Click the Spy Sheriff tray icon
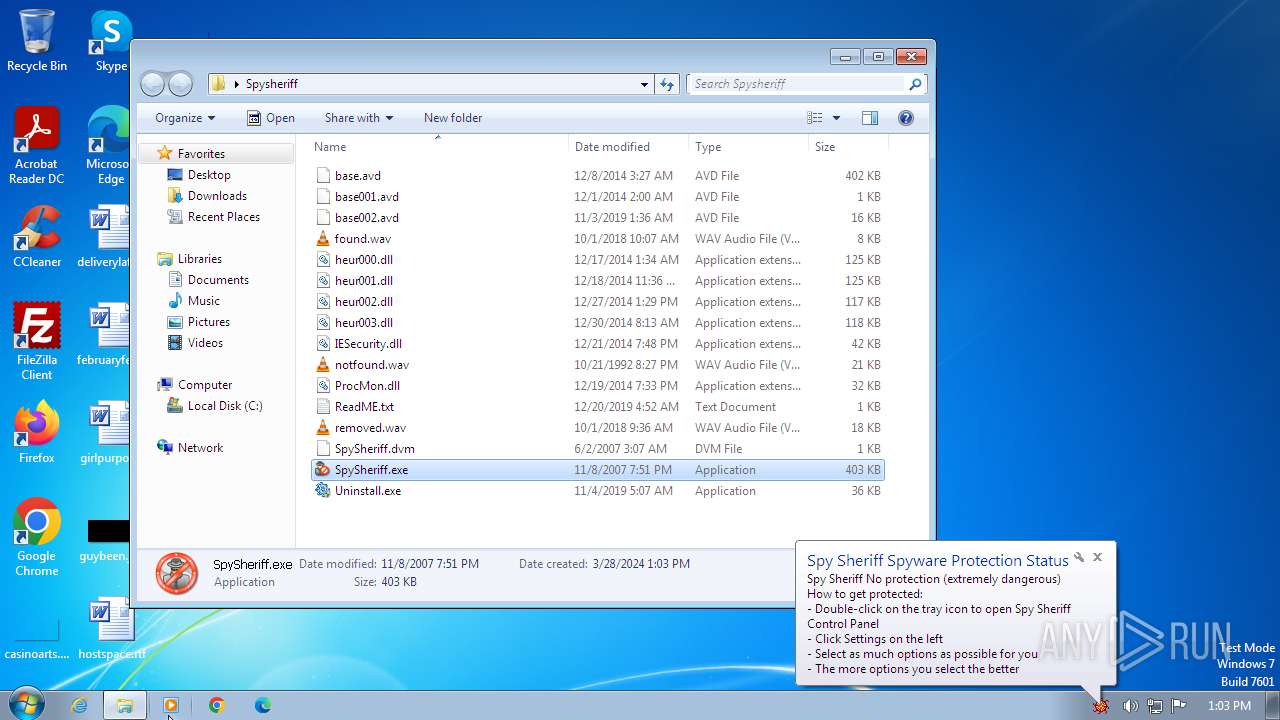1280x720 pixels. coord(1101,706)
